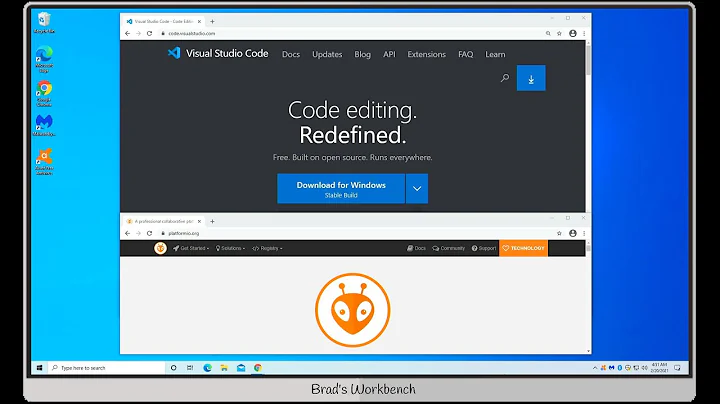Click Download for Windows Stable Build button
The image size is (720, 404).
[341, 188]
